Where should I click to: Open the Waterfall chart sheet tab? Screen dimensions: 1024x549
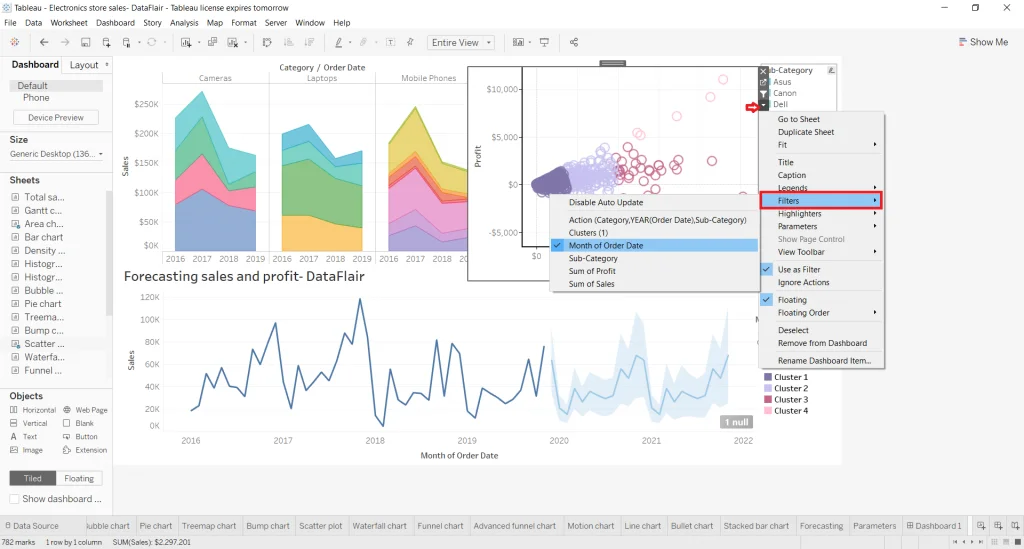point(379,525)
